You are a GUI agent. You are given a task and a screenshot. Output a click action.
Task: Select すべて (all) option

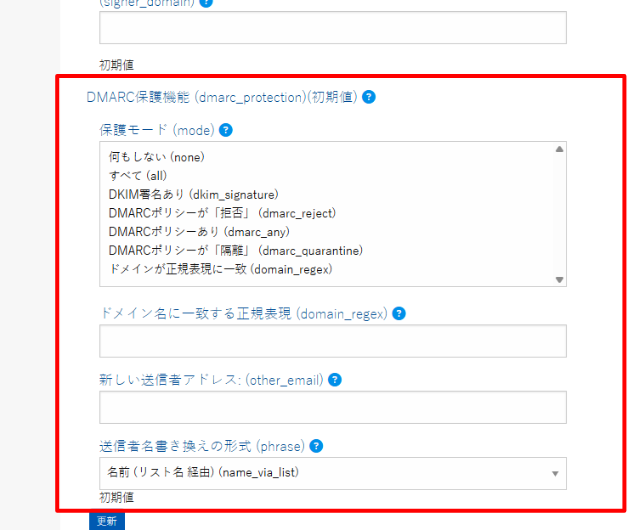coord(138,176)
